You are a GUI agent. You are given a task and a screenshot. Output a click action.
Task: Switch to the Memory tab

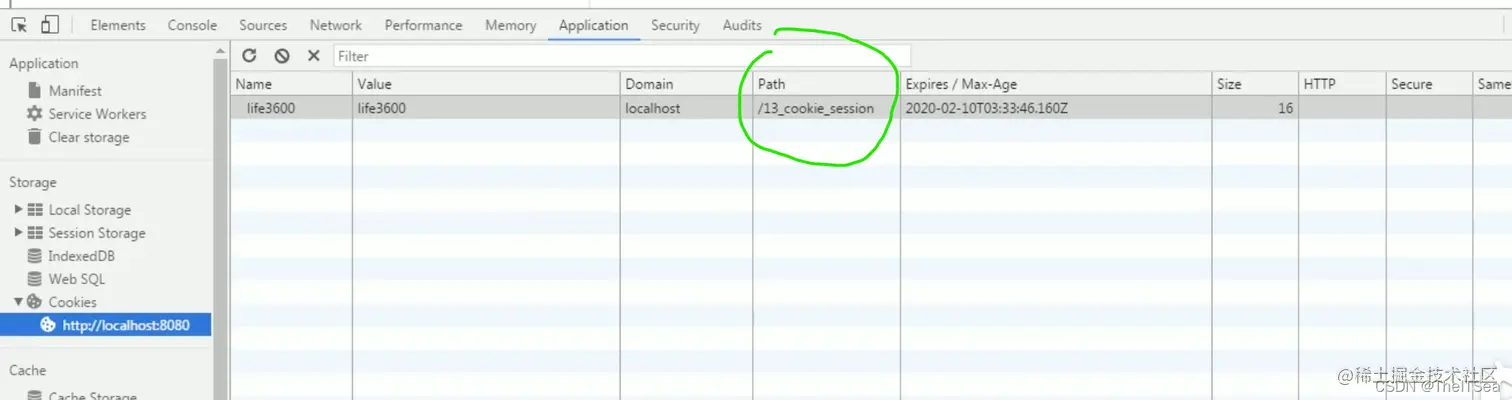point(511,25)
